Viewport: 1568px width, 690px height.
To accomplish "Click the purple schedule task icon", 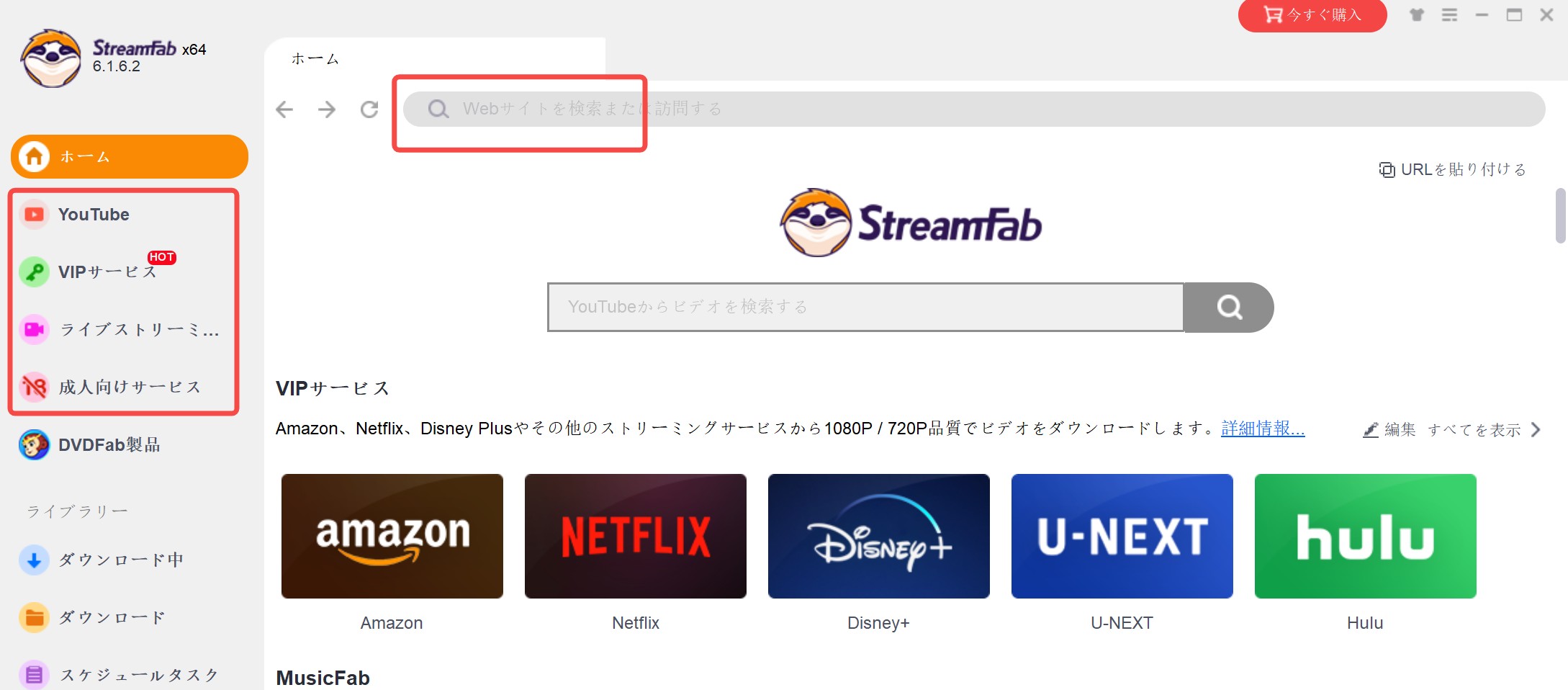I will tap(34, 675).
